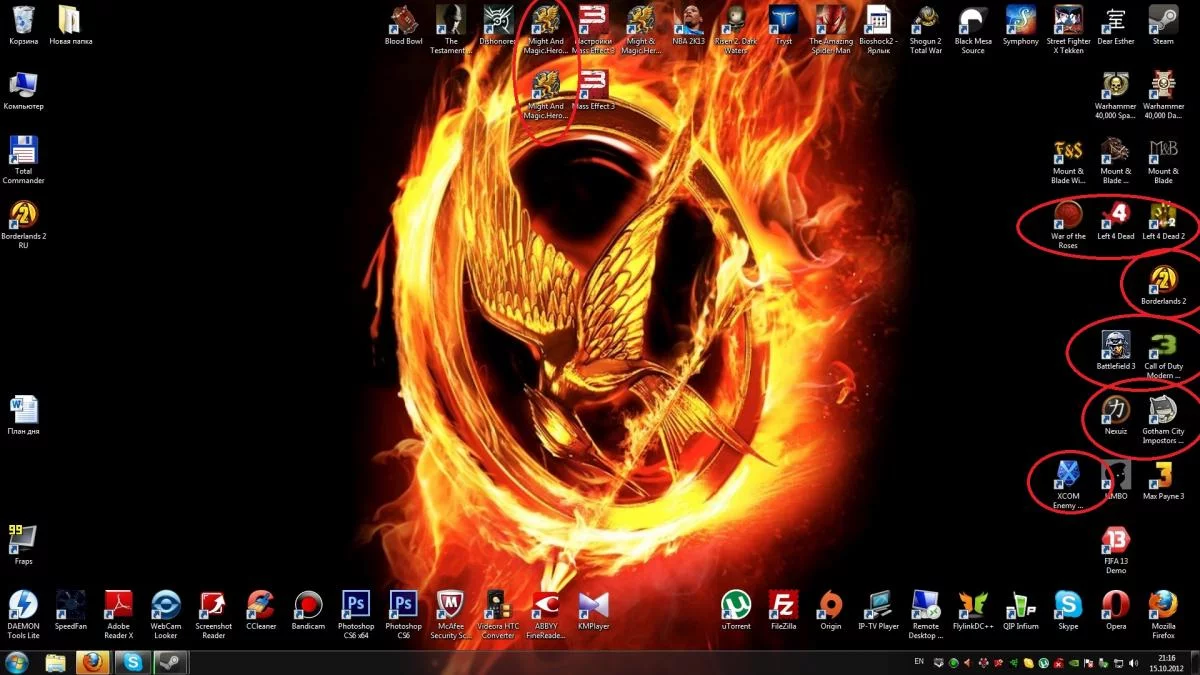Open XCOM Enemy... shortcut
1200x675 pixels.
(x=1068, y=485)
